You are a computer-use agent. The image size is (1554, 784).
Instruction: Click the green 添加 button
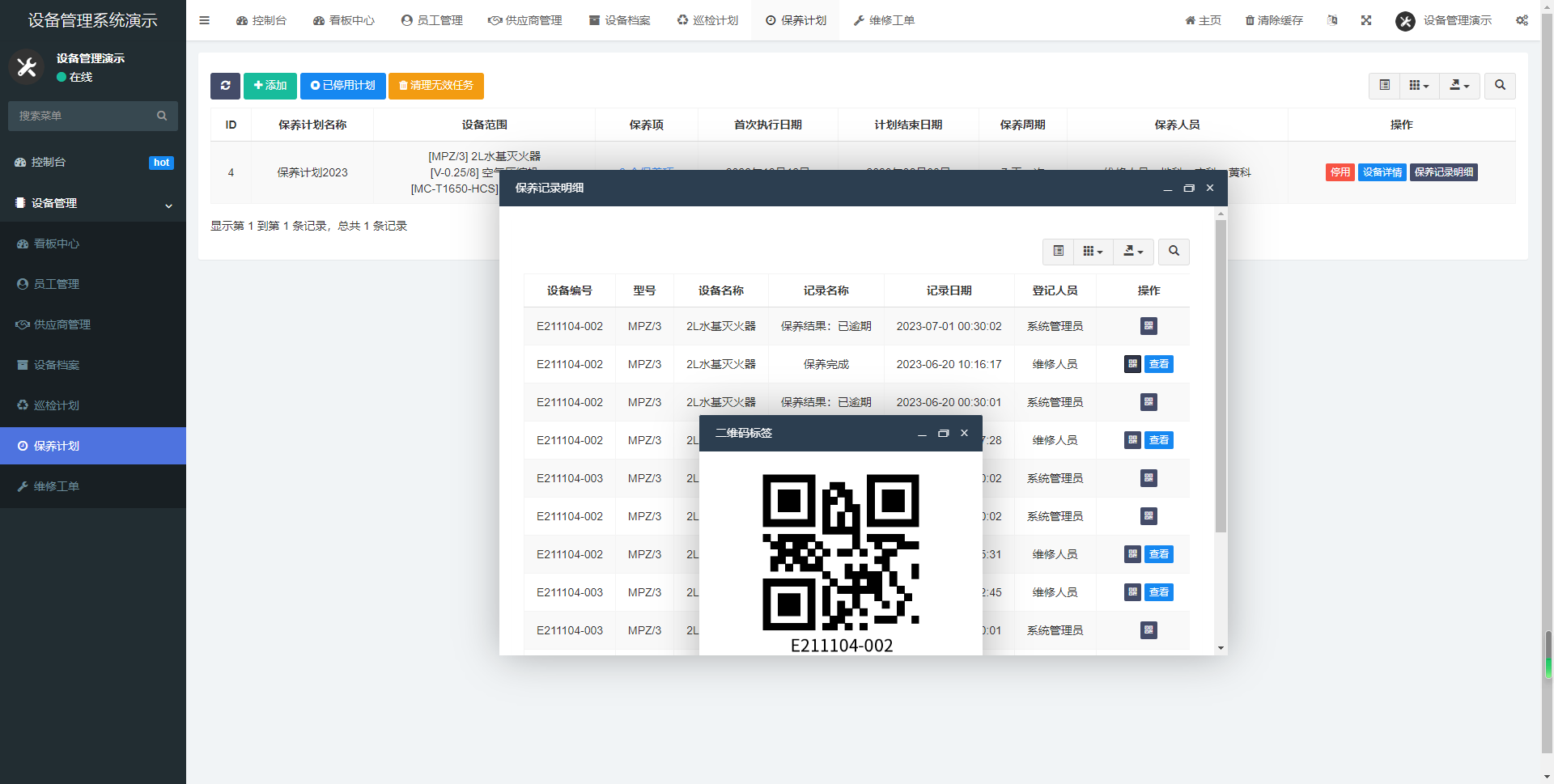[270, 86]
